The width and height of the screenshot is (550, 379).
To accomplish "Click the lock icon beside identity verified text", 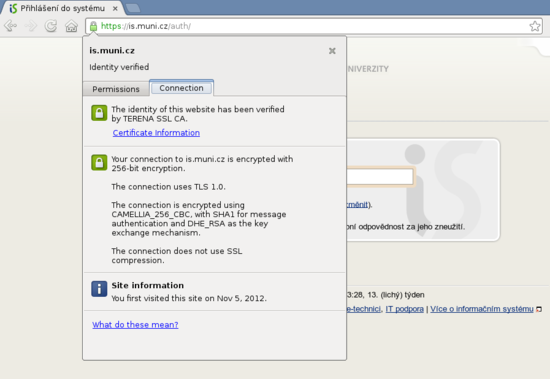I will tap(99, 113).
